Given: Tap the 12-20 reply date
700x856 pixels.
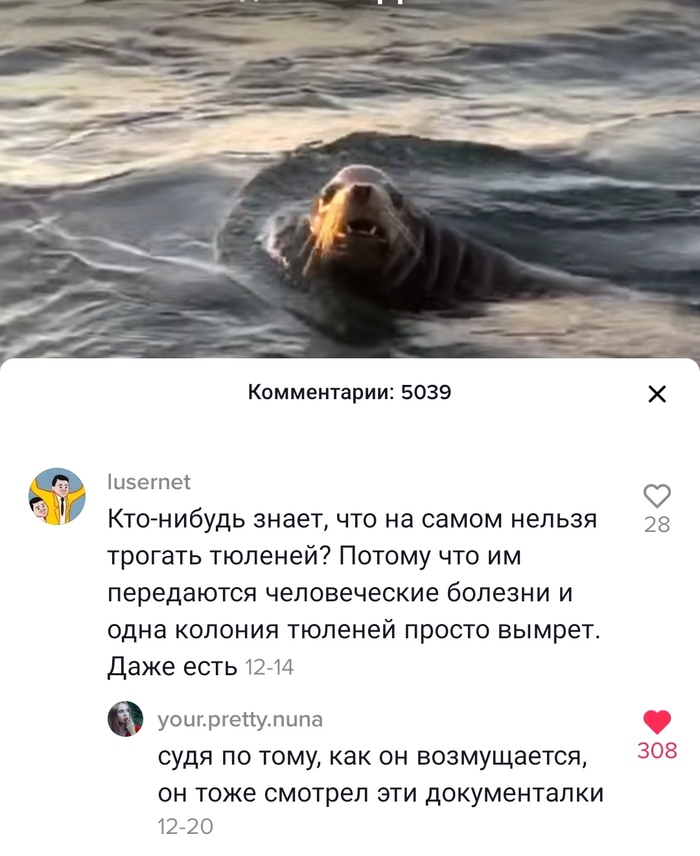Looking at the screenshot, I should [185, 827].
